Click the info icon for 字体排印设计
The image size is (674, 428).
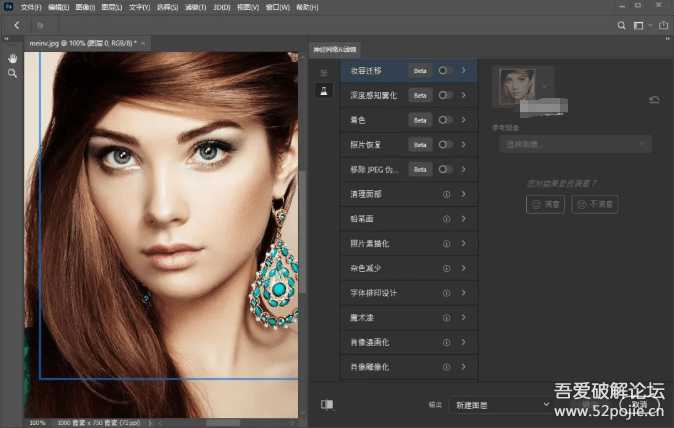pos(447,293)
